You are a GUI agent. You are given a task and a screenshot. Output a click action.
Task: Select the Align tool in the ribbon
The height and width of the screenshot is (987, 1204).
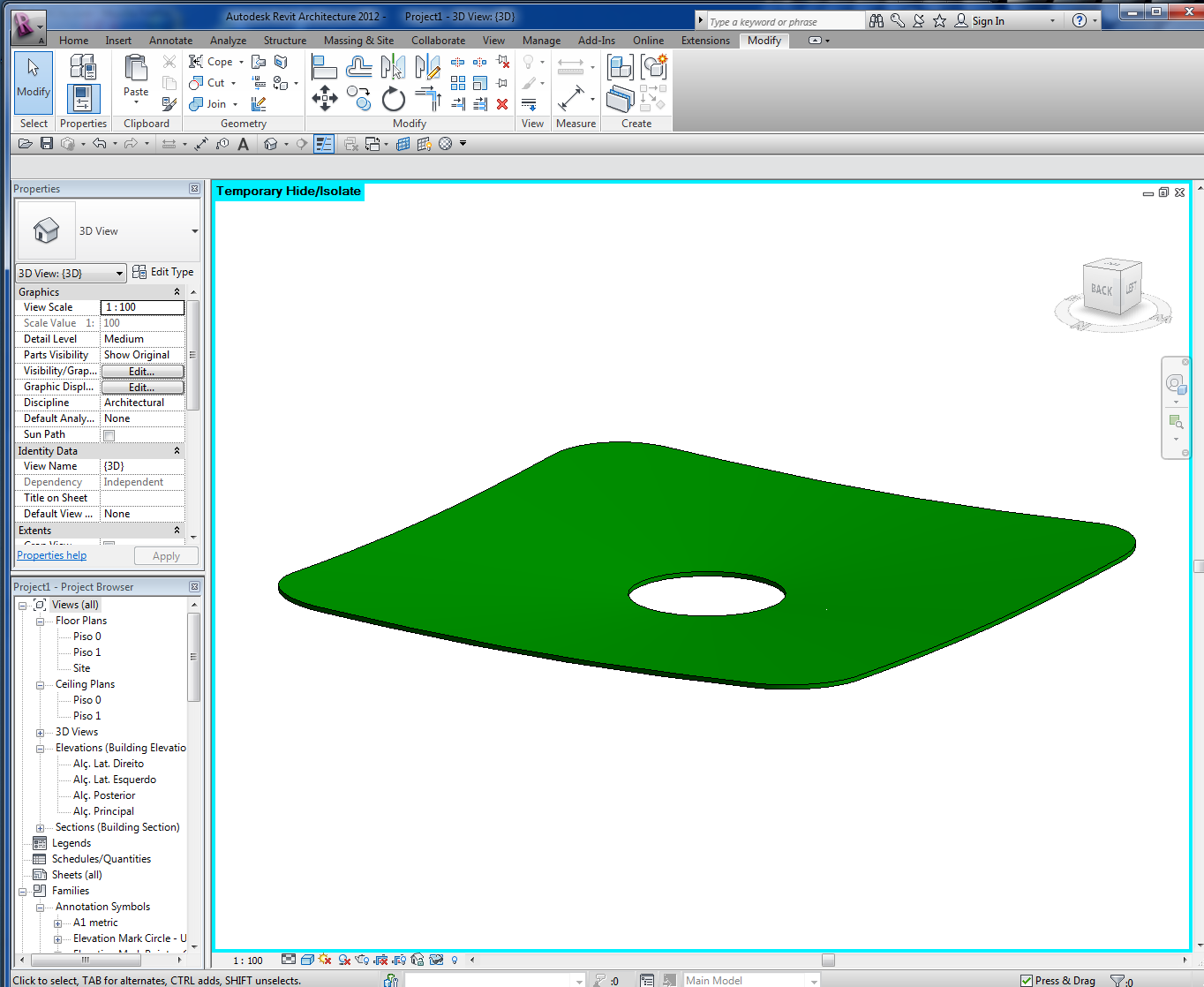pos(324,67)
